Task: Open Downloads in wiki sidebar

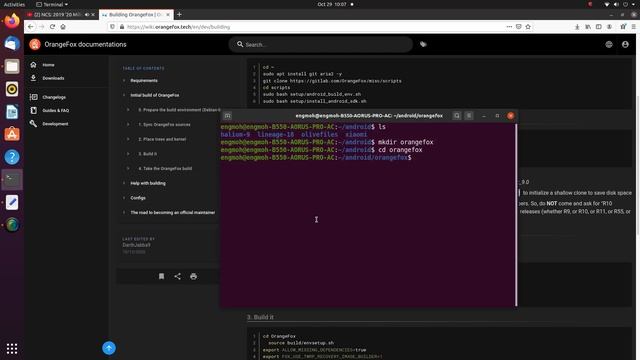Action: (53, 78)
